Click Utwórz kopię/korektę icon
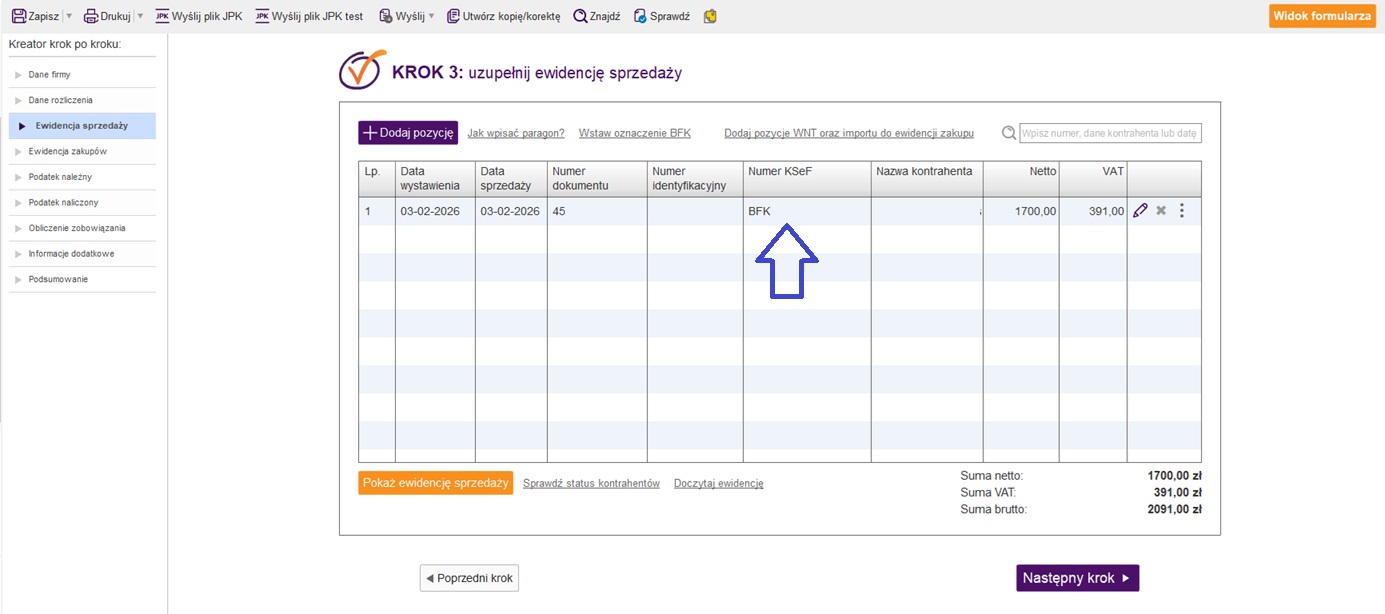1385x614 pixels. click(453, 16)
